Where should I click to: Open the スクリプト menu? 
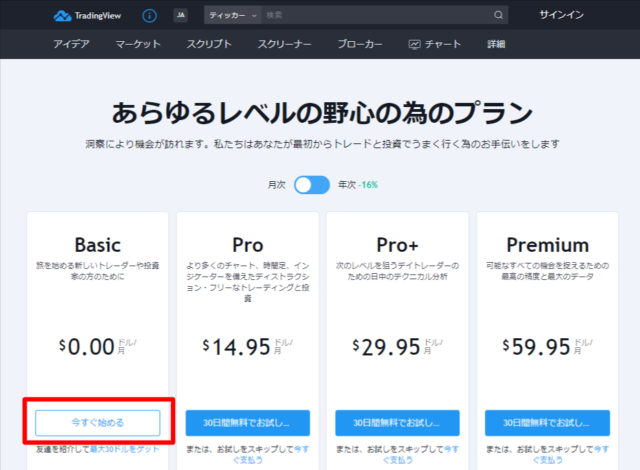point(209,44)
